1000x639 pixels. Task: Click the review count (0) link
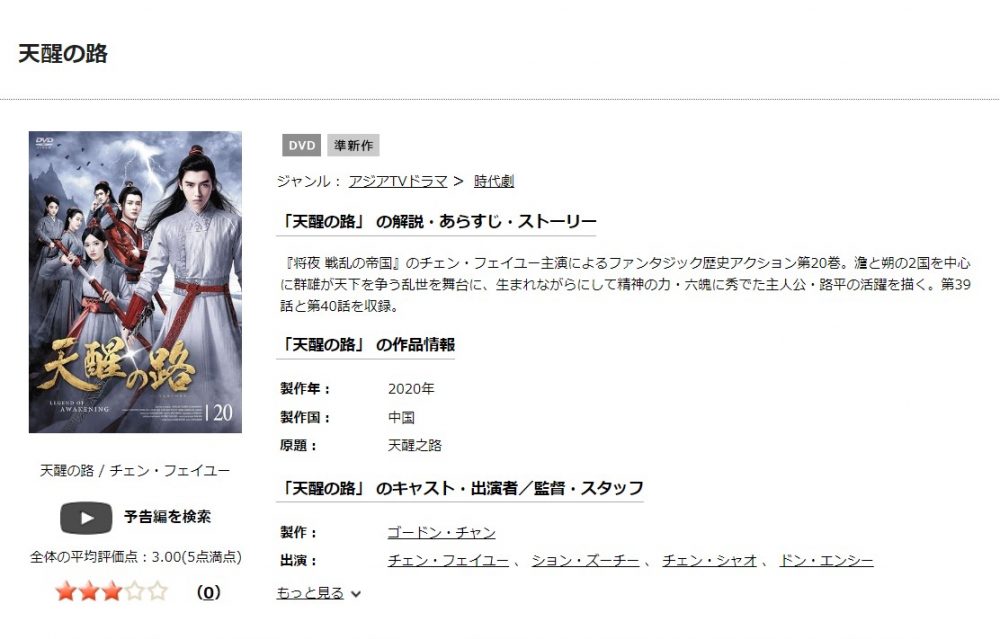(209, 592)
